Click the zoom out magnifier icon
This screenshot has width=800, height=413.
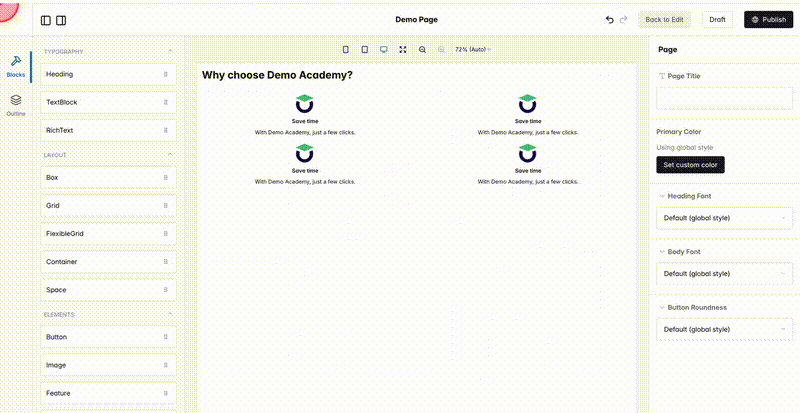pos(422,50)
